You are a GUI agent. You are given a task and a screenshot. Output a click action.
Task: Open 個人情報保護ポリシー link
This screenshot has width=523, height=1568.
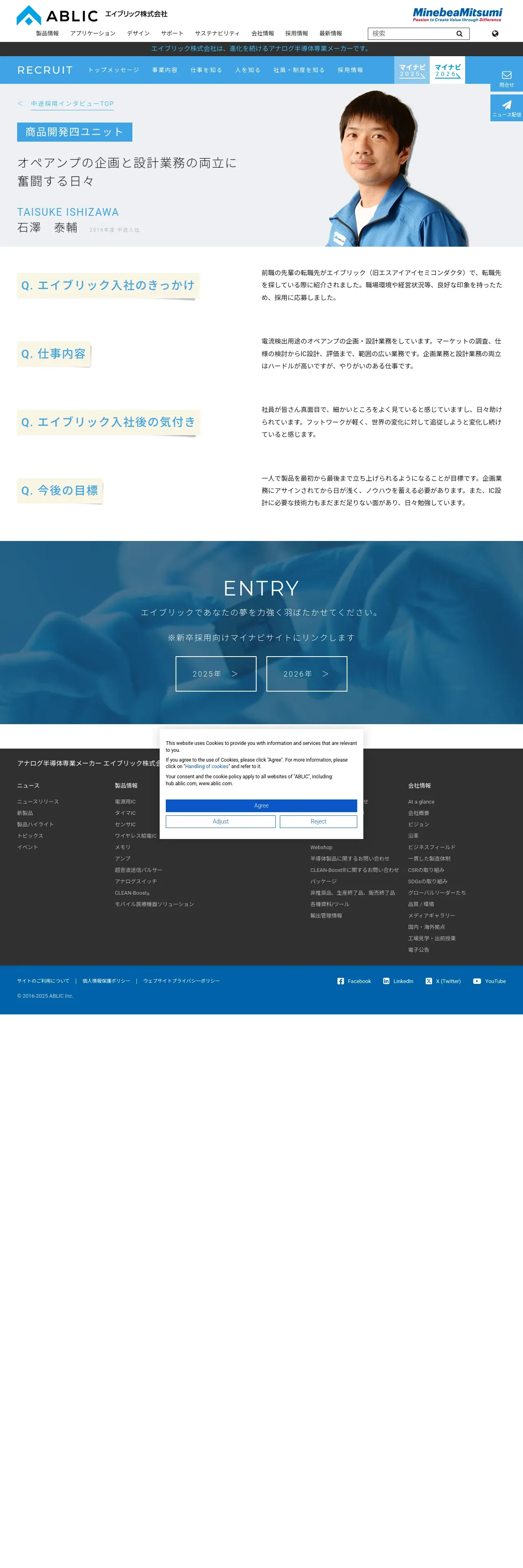(x=107, y=981)
